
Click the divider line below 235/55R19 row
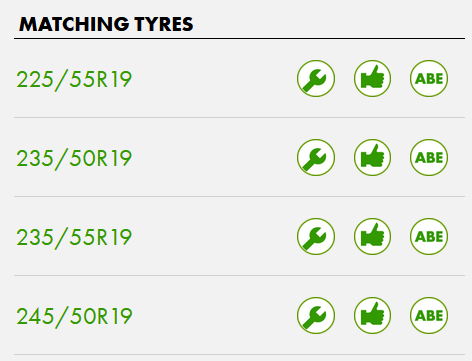239,275
